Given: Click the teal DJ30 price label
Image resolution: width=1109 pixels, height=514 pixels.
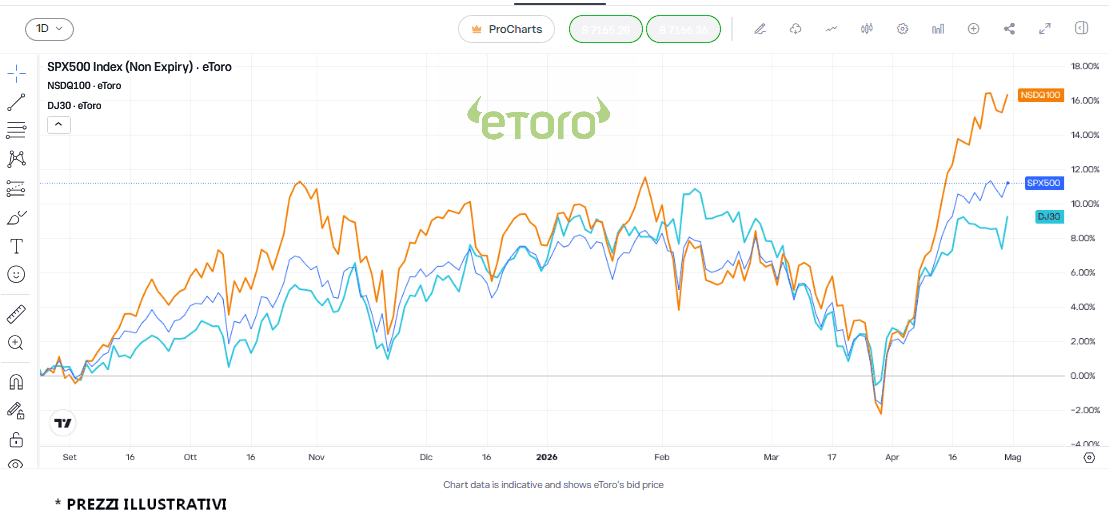Looking at the screenshot, I should [x=1049, y=217].
